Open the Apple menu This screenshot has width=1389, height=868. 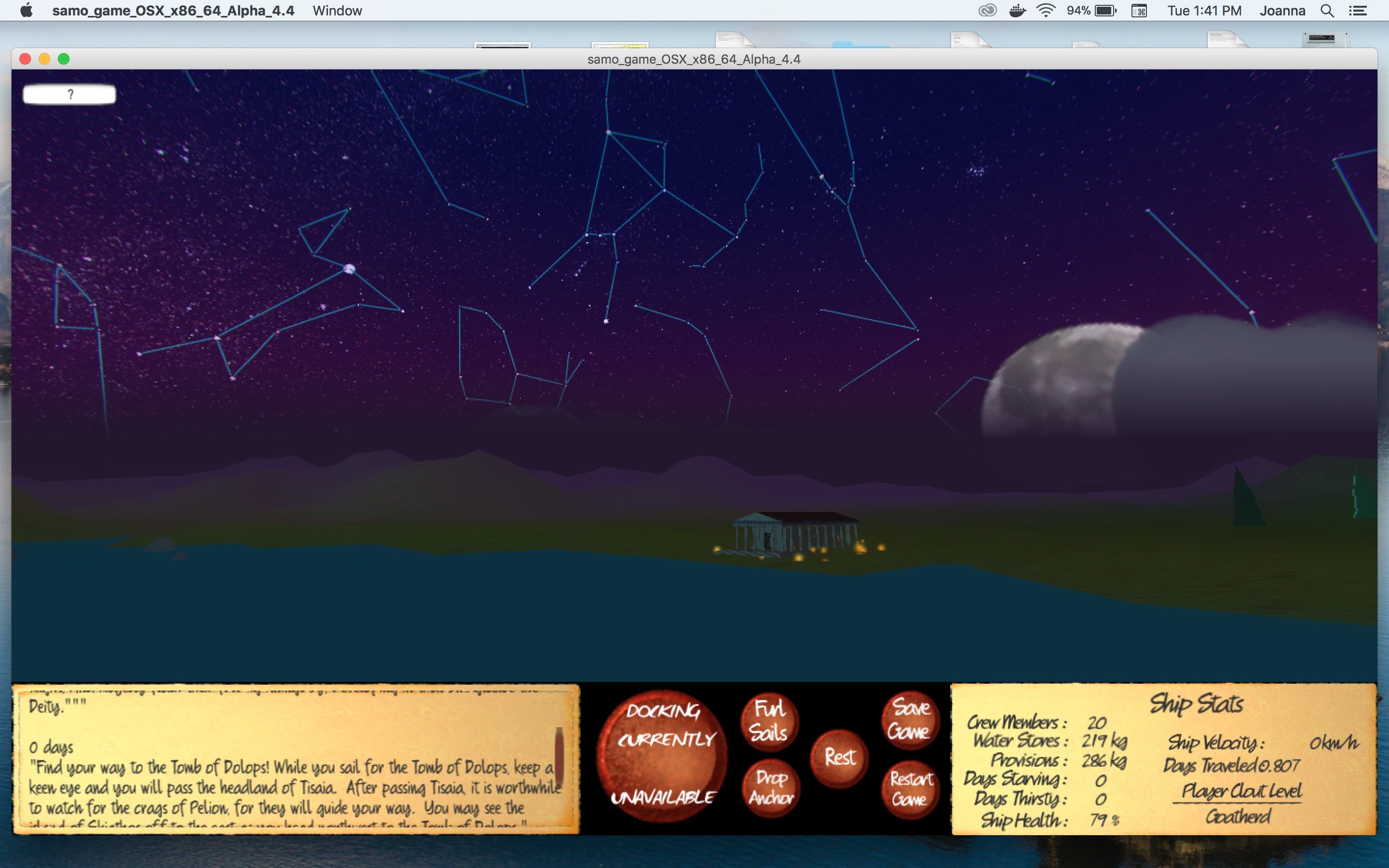[27, 11]
